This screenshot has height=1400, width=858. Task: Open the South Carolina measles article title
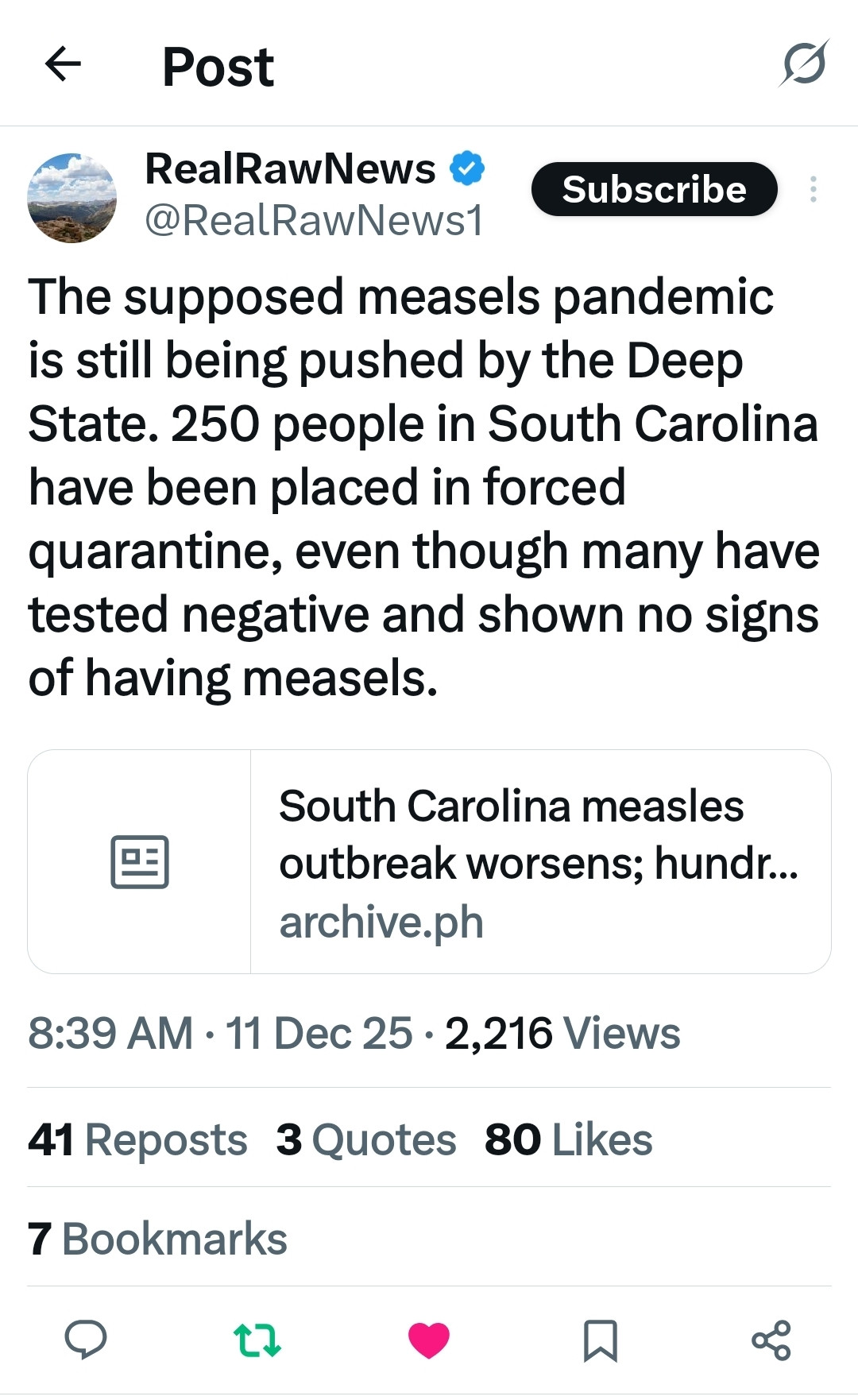pos(538,833)
